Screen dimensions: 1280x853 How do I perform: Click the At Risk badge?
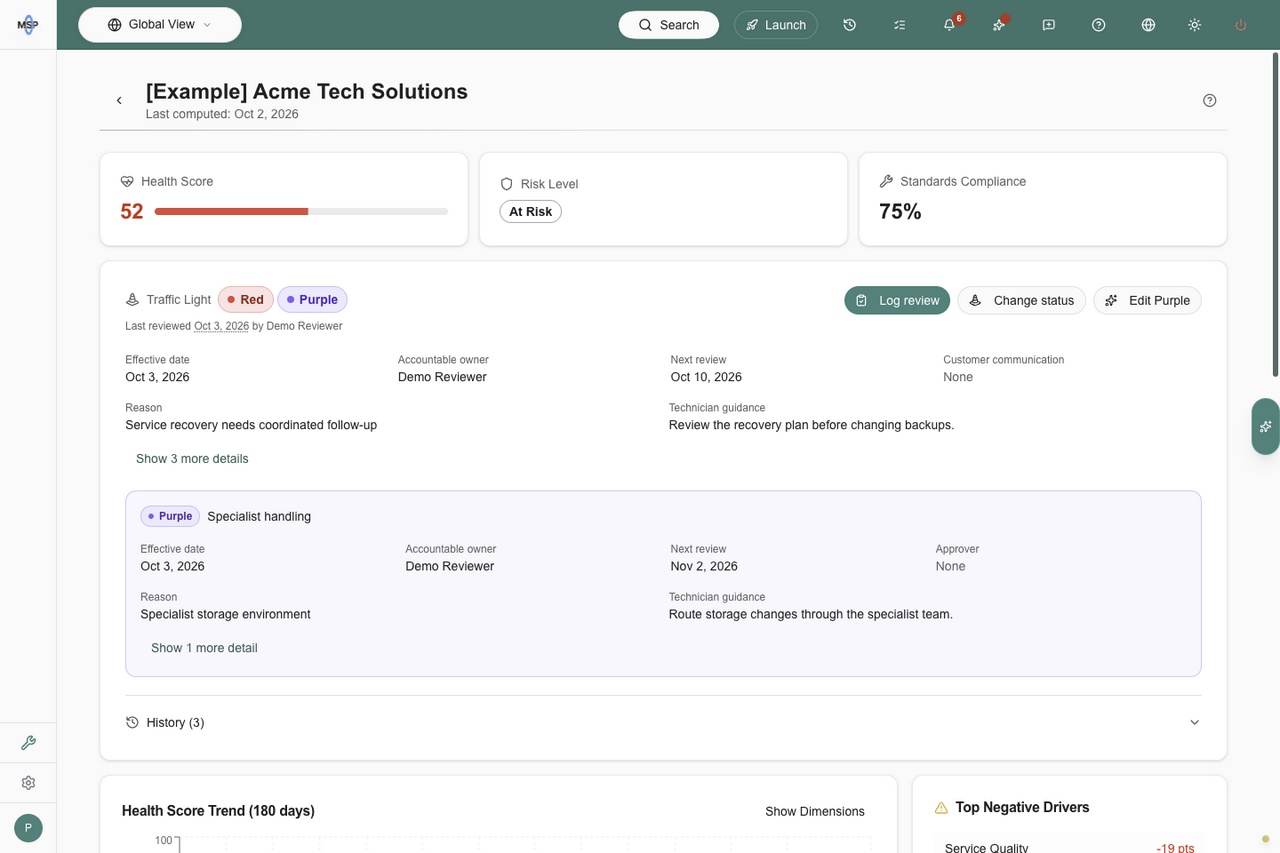tap(530, 212)
